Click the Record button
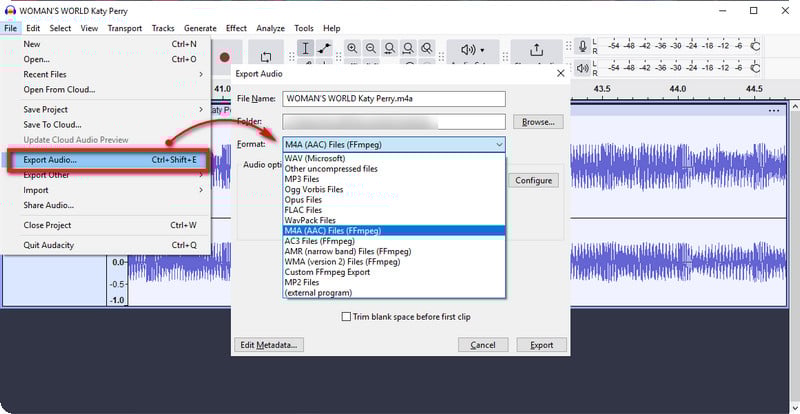This screenshot has height=414, width=800. coord(225,57)
